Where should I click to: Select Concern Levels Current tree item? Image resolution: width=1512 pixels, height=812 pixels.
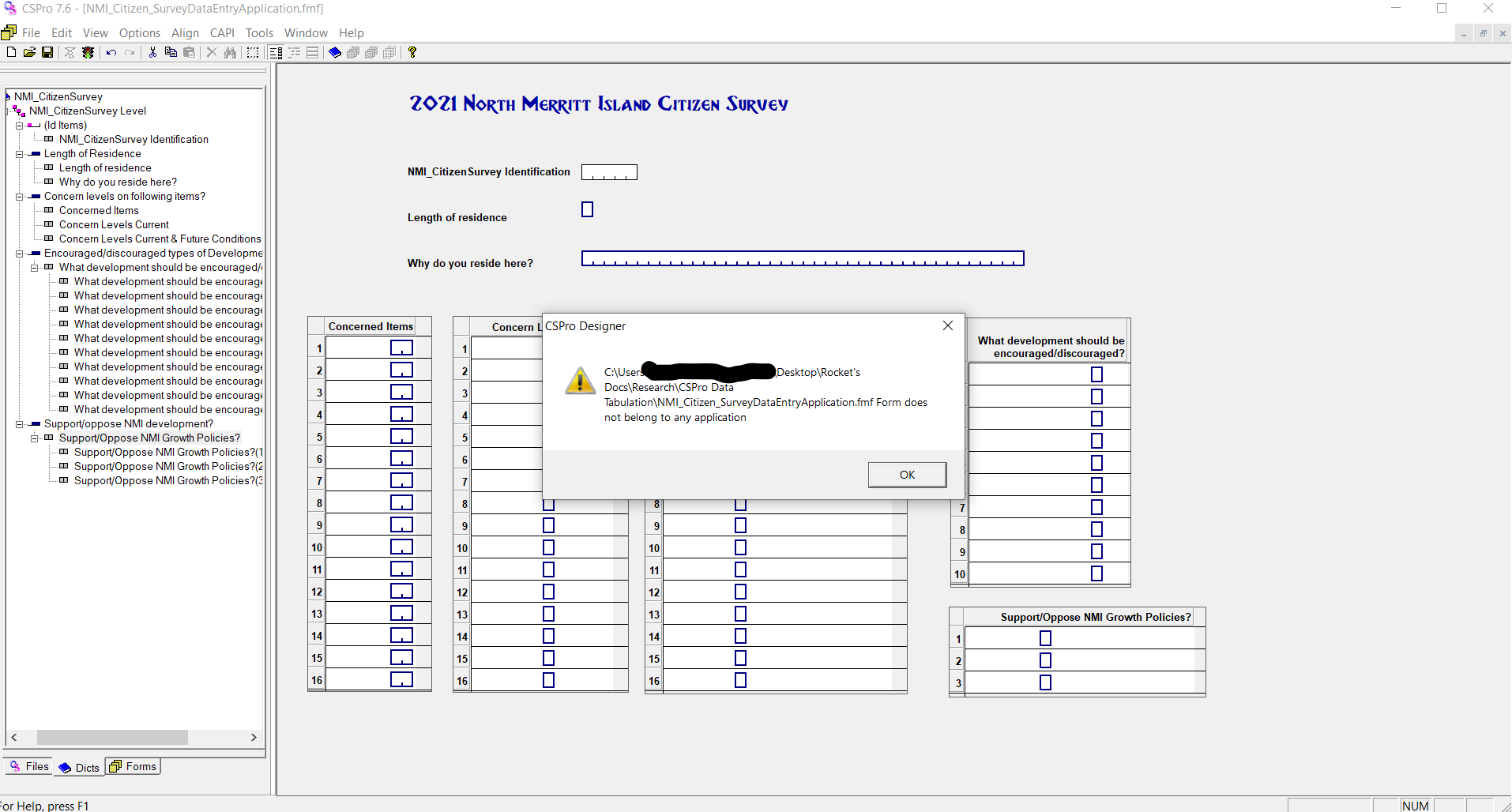click(x=114, y=225)
